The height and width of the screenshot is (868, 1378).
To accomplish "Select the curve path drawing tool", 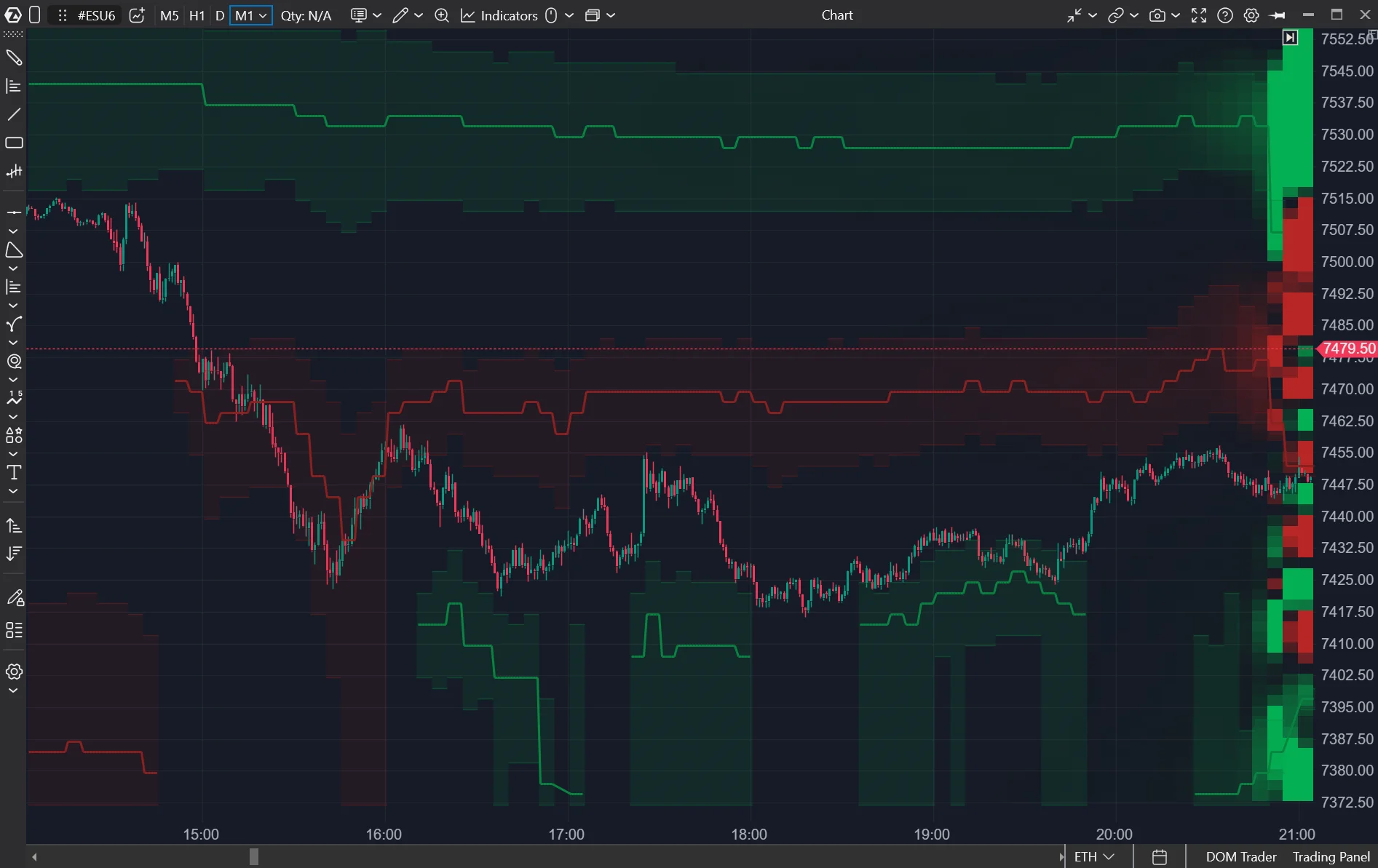I will [x=14, y=324].
